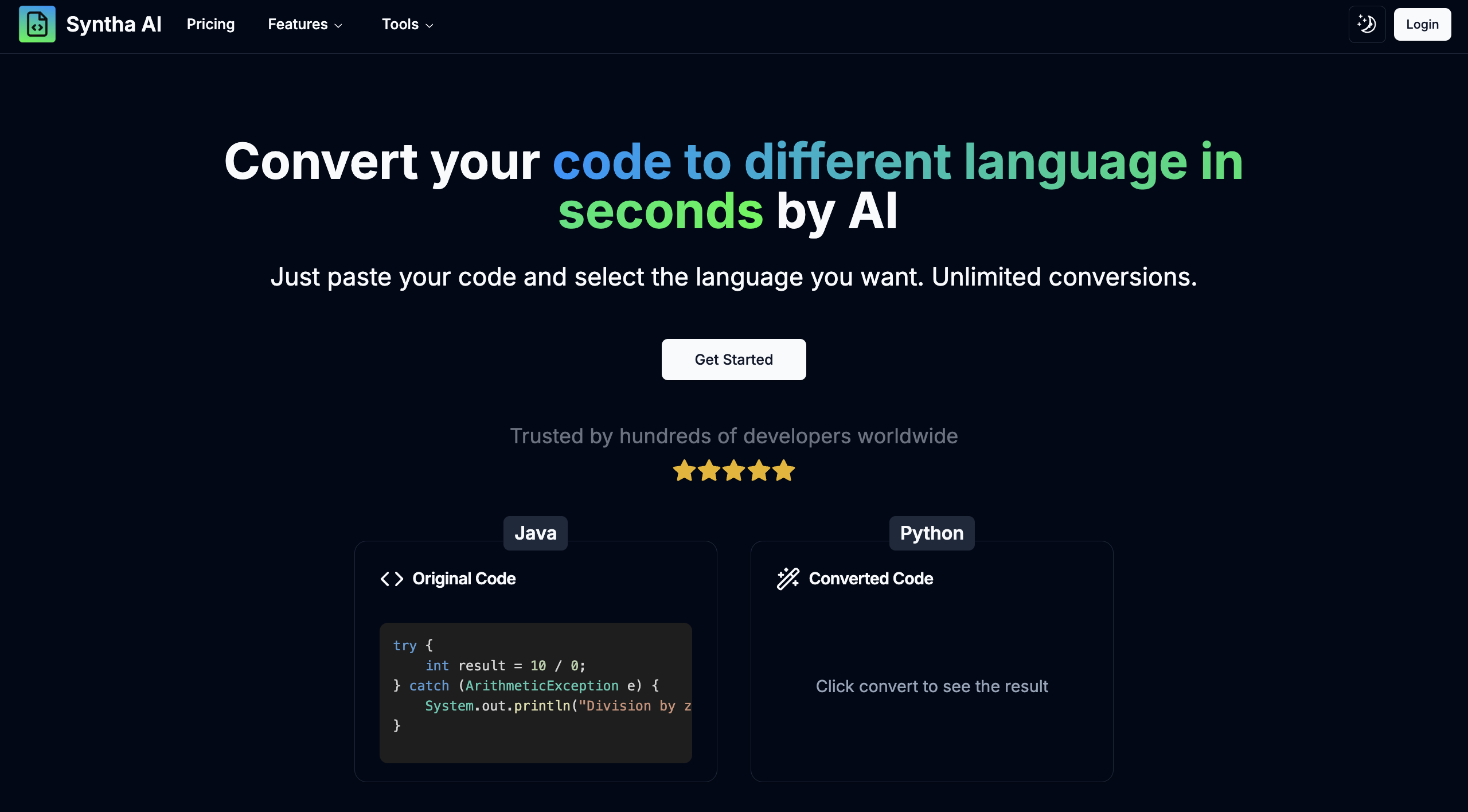
Task: Click the converted code AI wand icon
Action: 787,578
